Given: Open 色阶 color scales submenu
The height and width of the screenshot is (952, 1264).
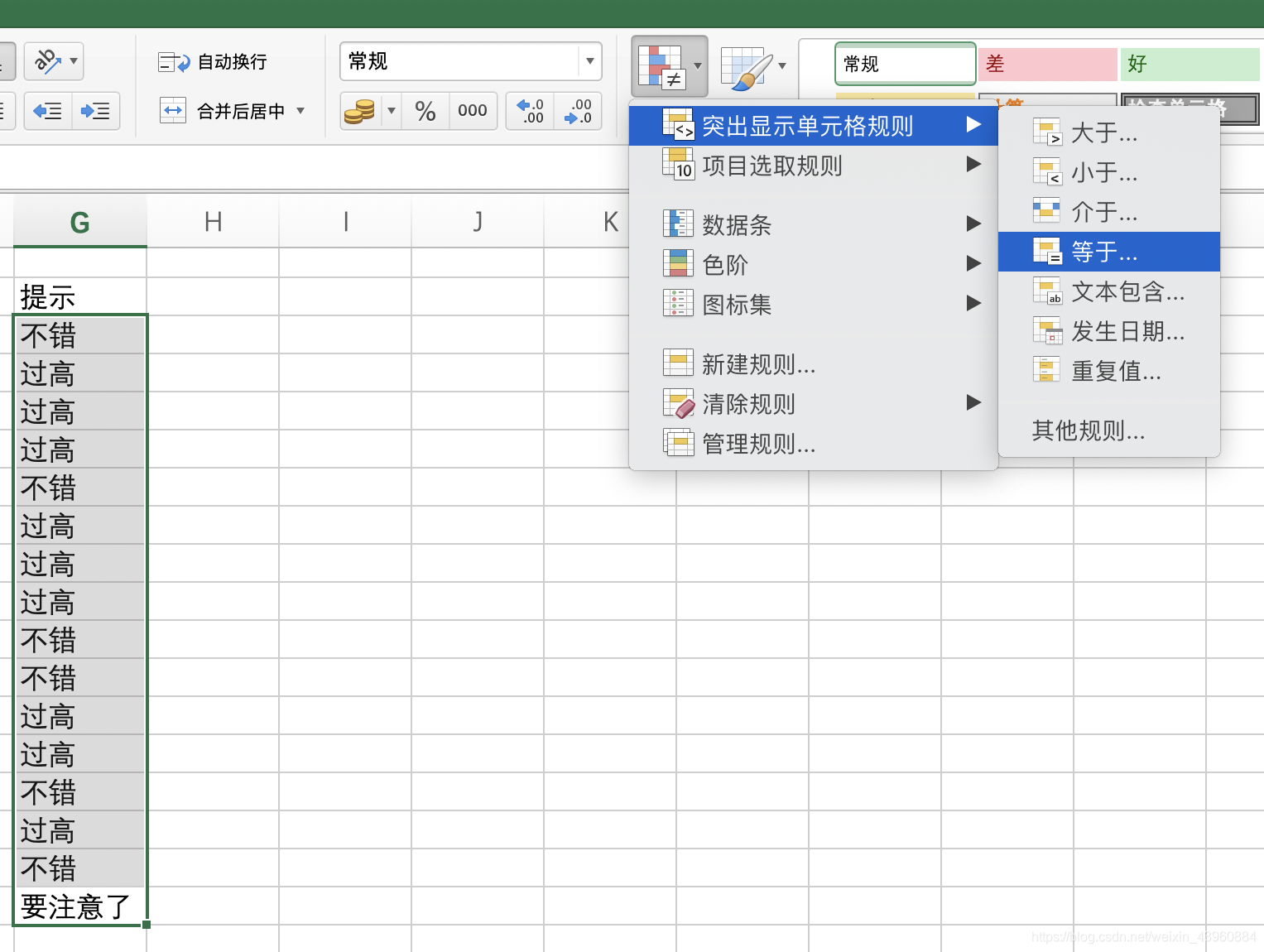Looking at the screenshot, I should point(813,264).
